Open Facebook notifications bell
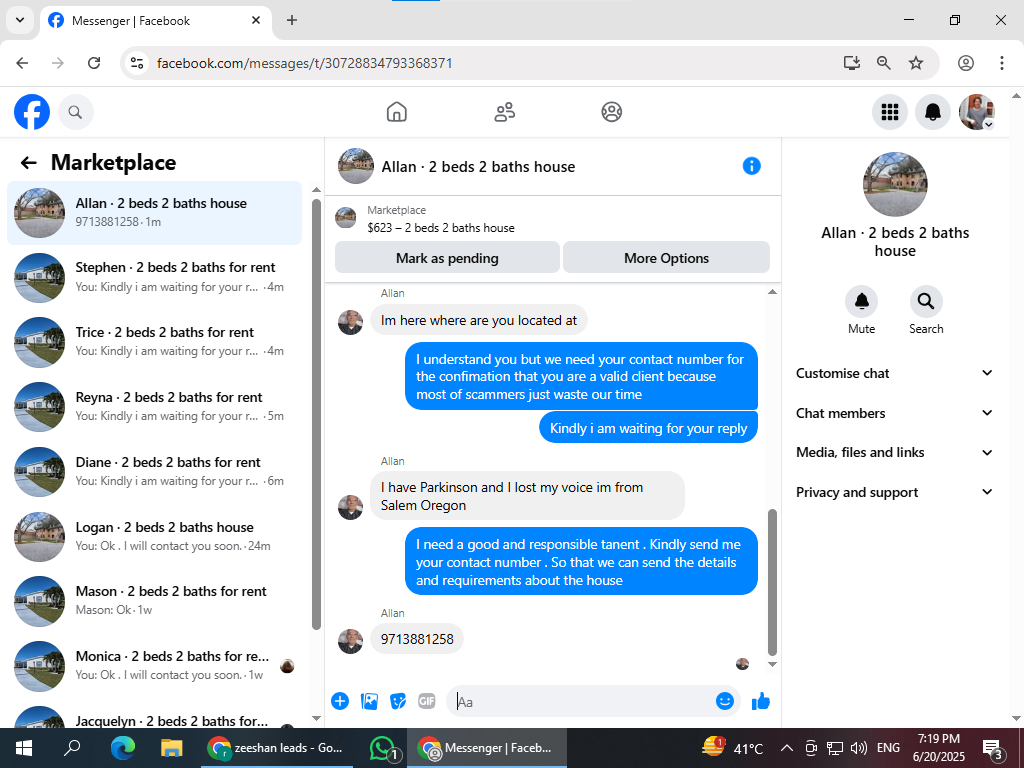1024x768 pixels. click(x=933, y=112)
